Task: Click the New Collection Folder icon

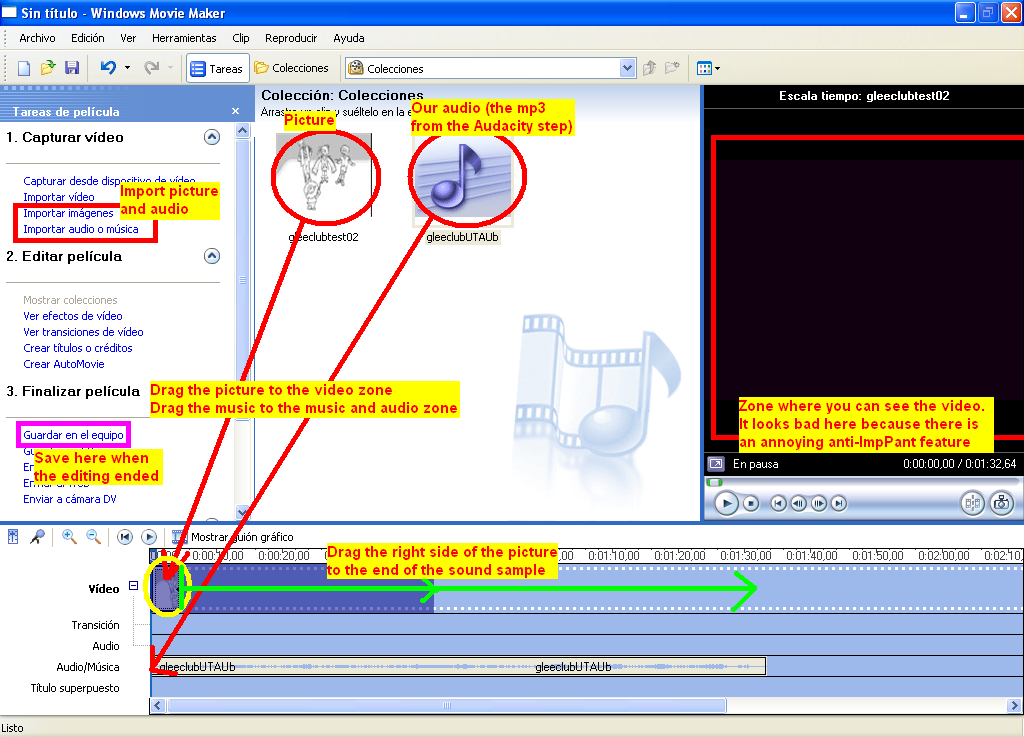Action: pyautogui.click(x=672, y=68)
